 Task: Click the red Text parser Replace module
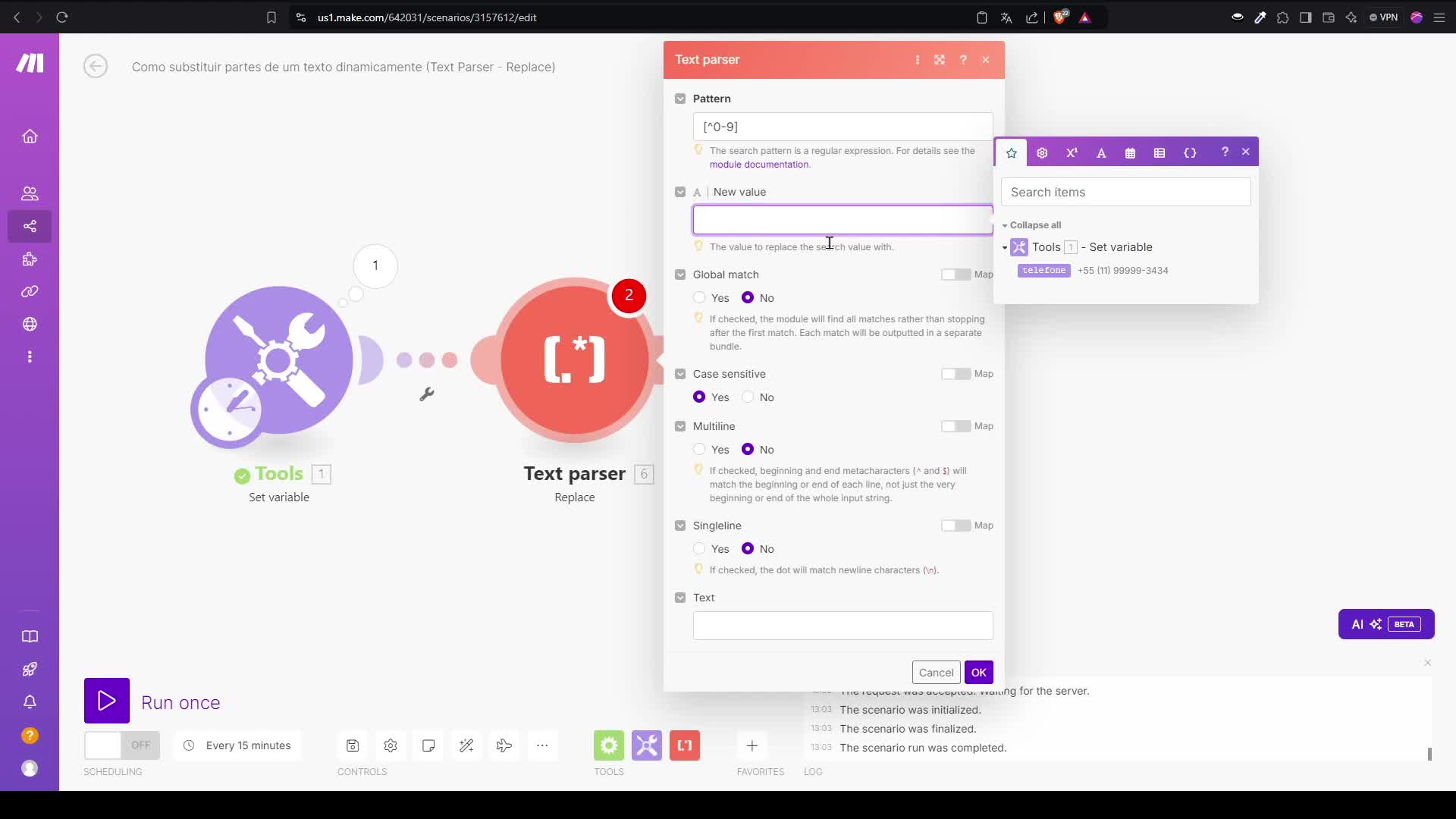(x=574, y=359)
